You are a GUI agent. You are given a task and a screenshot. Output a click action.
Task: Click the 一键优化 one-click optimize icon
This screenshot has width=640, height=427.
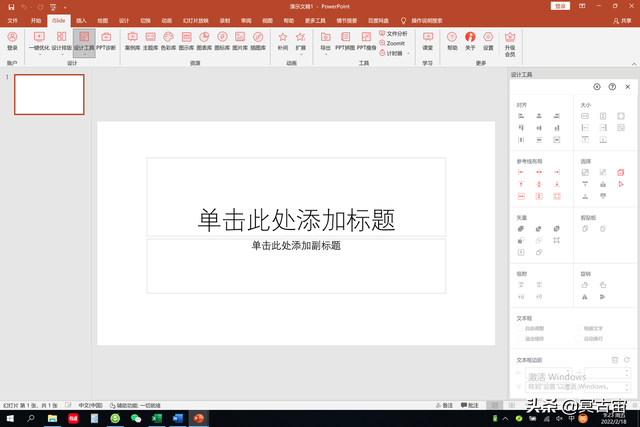37,40
